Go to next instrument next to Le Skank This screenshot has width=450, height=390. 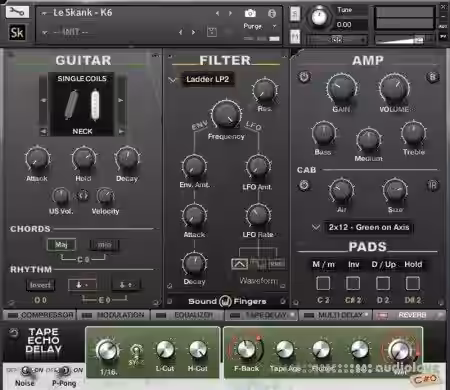[230, 13]
